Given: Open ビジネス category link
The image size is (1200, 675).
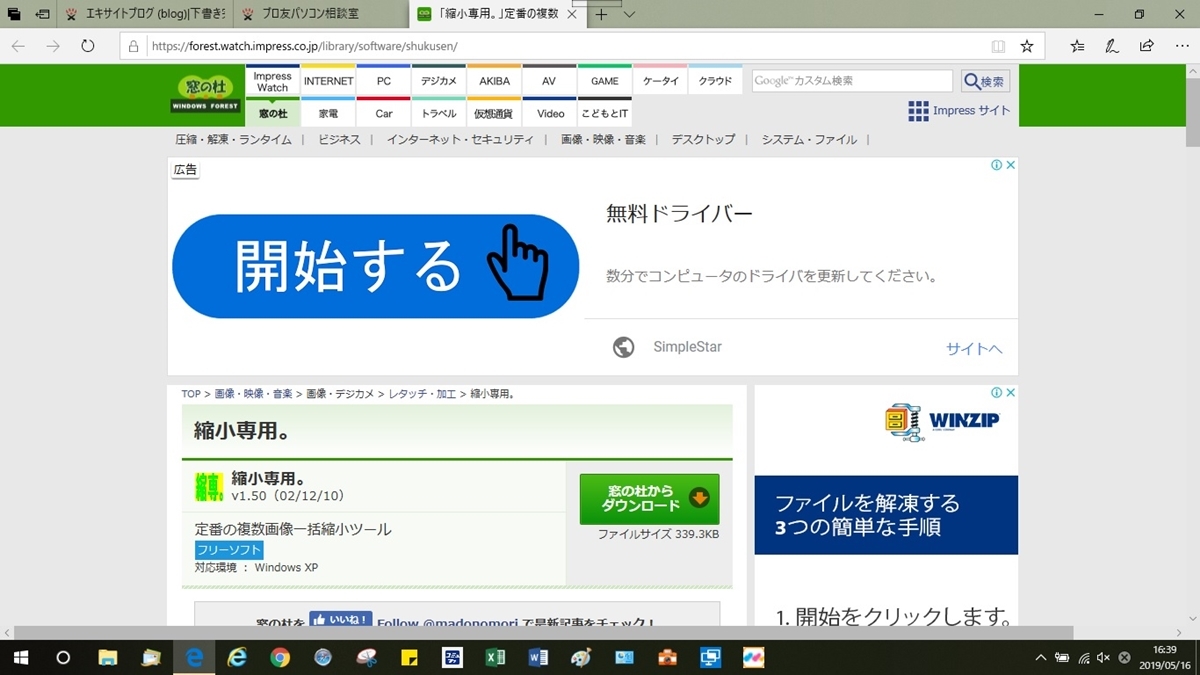Looking at the screenshot, I should pos(339,140).
